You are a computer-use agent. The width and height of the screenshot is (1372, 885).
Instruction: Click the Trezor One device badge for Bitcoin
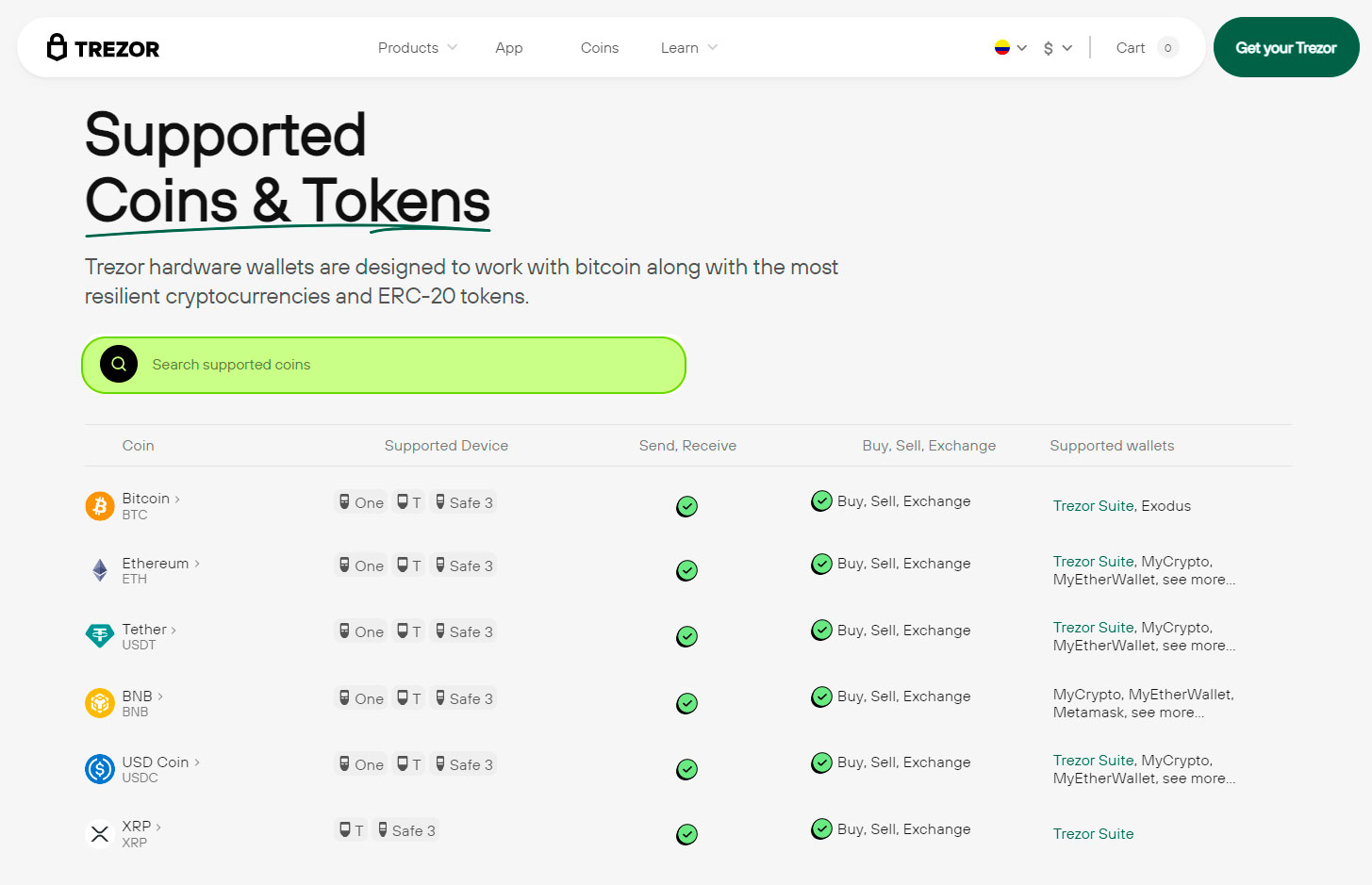pos(360,501)
